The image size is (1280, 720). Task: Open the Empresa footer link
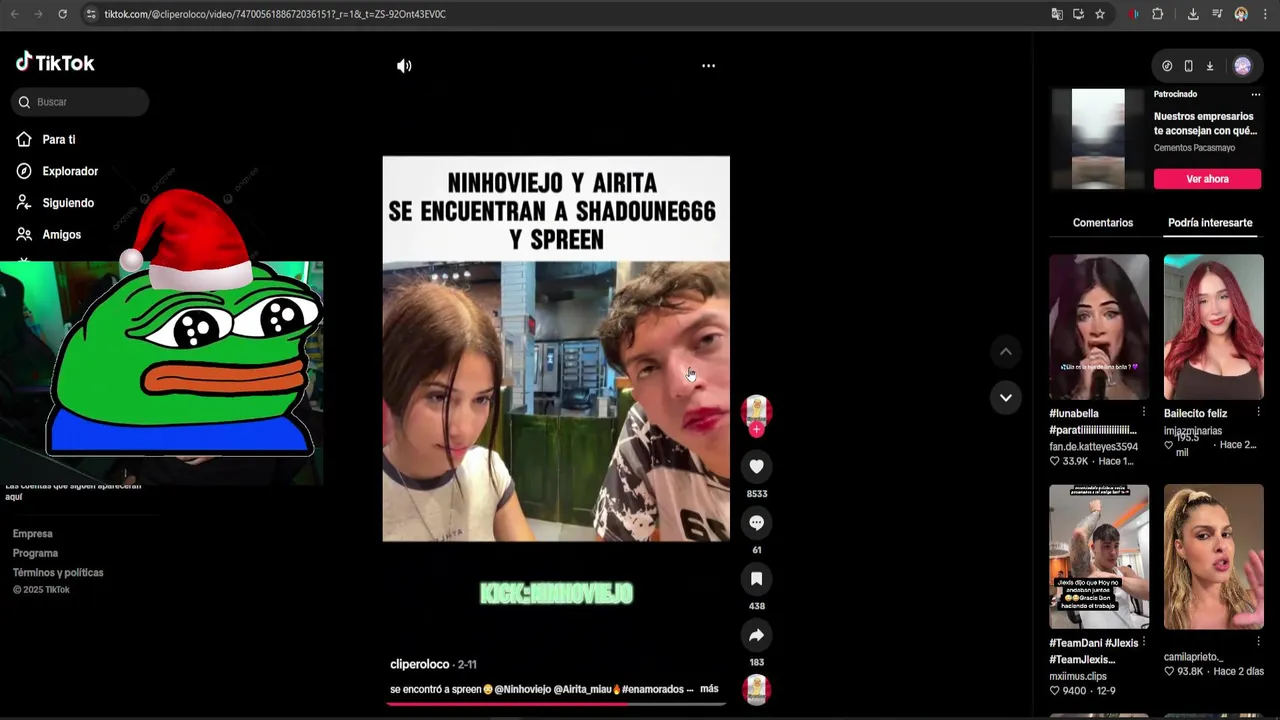pyautogui.click(x=33, y=534)
